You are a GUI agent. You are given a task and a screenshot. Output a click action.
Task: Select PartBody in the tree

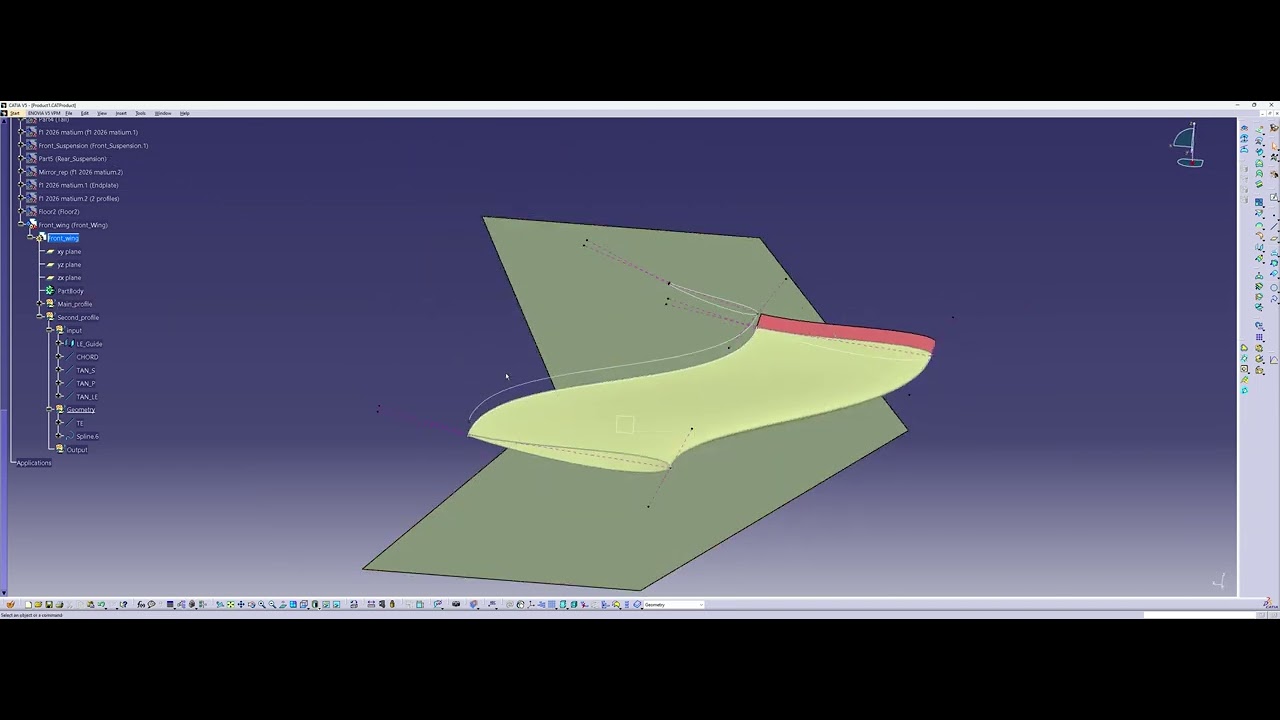click(71, 291)
